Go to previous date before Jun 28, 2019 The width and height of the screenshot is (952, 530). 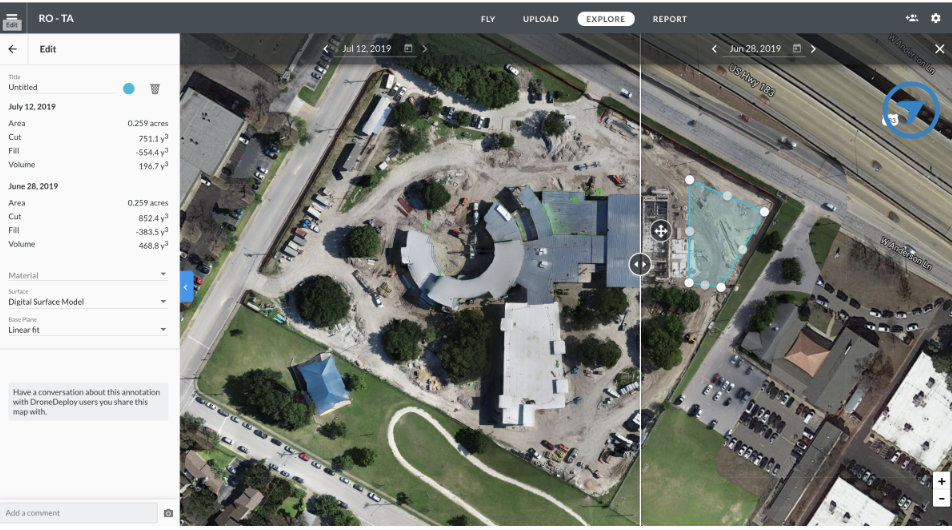pos(714,49)
